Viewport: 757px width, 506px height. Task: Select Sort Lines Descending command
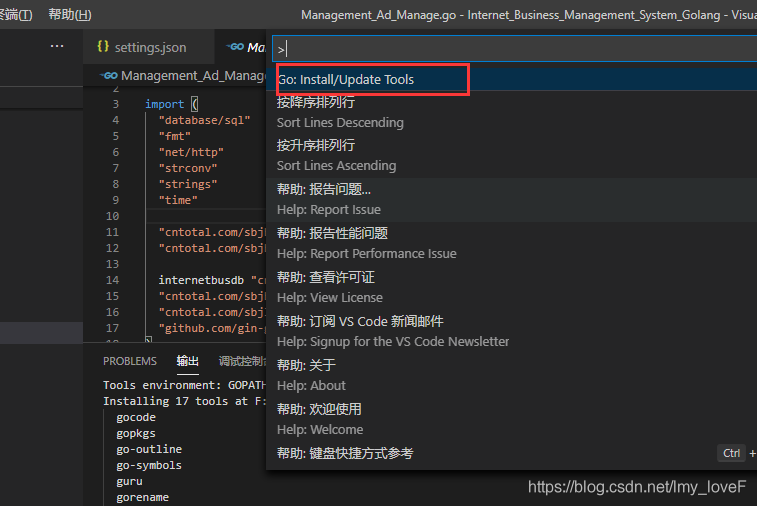coord(511,112)
